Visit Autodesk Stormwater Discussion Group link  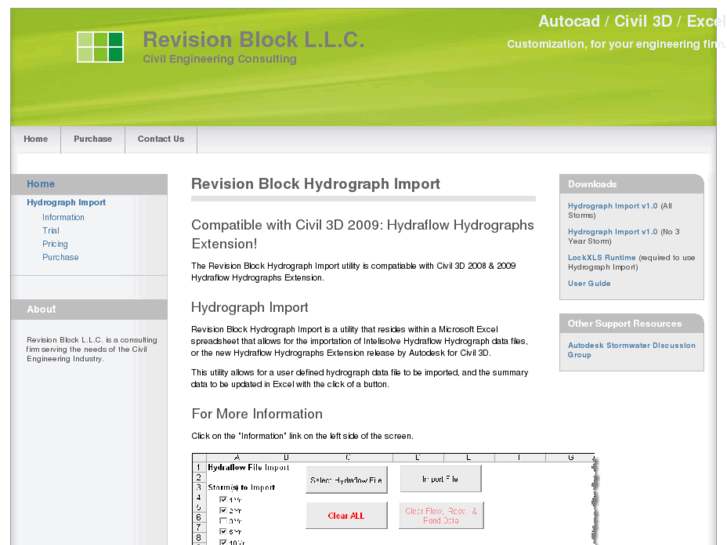click(631, 350)
